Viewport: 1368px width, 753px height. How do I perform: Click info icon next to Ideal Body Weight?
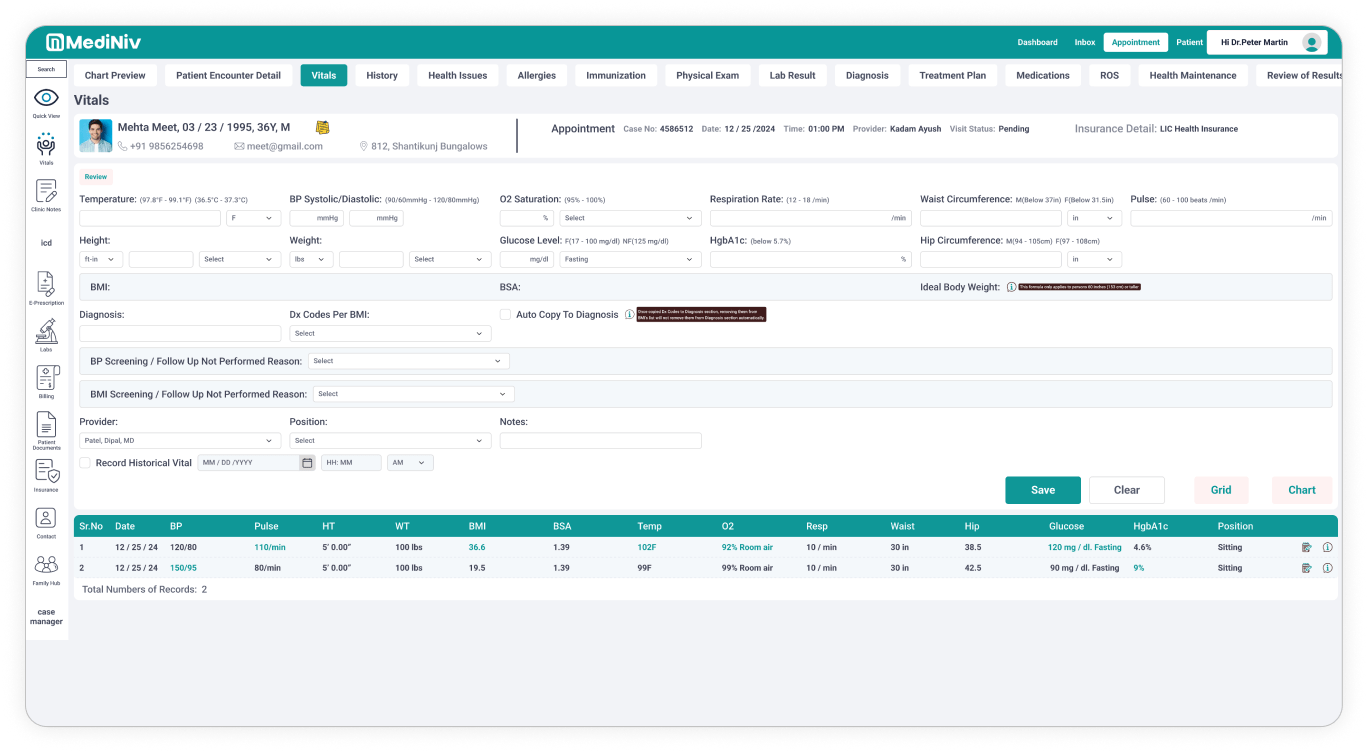point(1011,287)
